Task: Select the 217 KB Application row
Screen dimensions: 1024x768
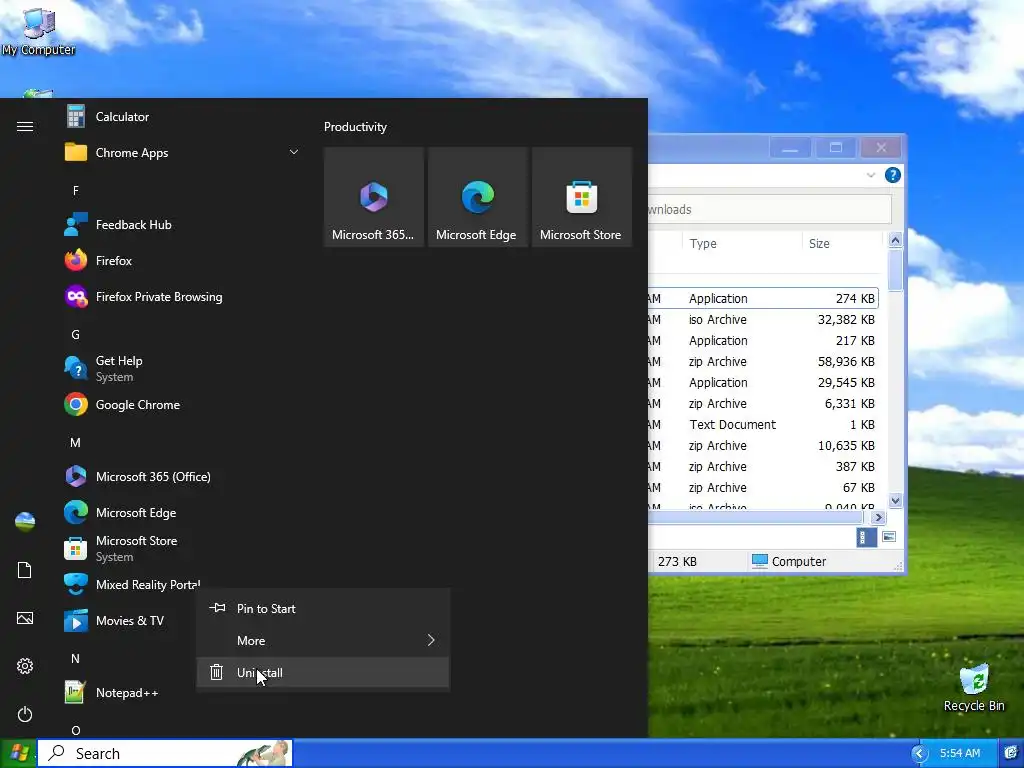Action: [763, 341]
